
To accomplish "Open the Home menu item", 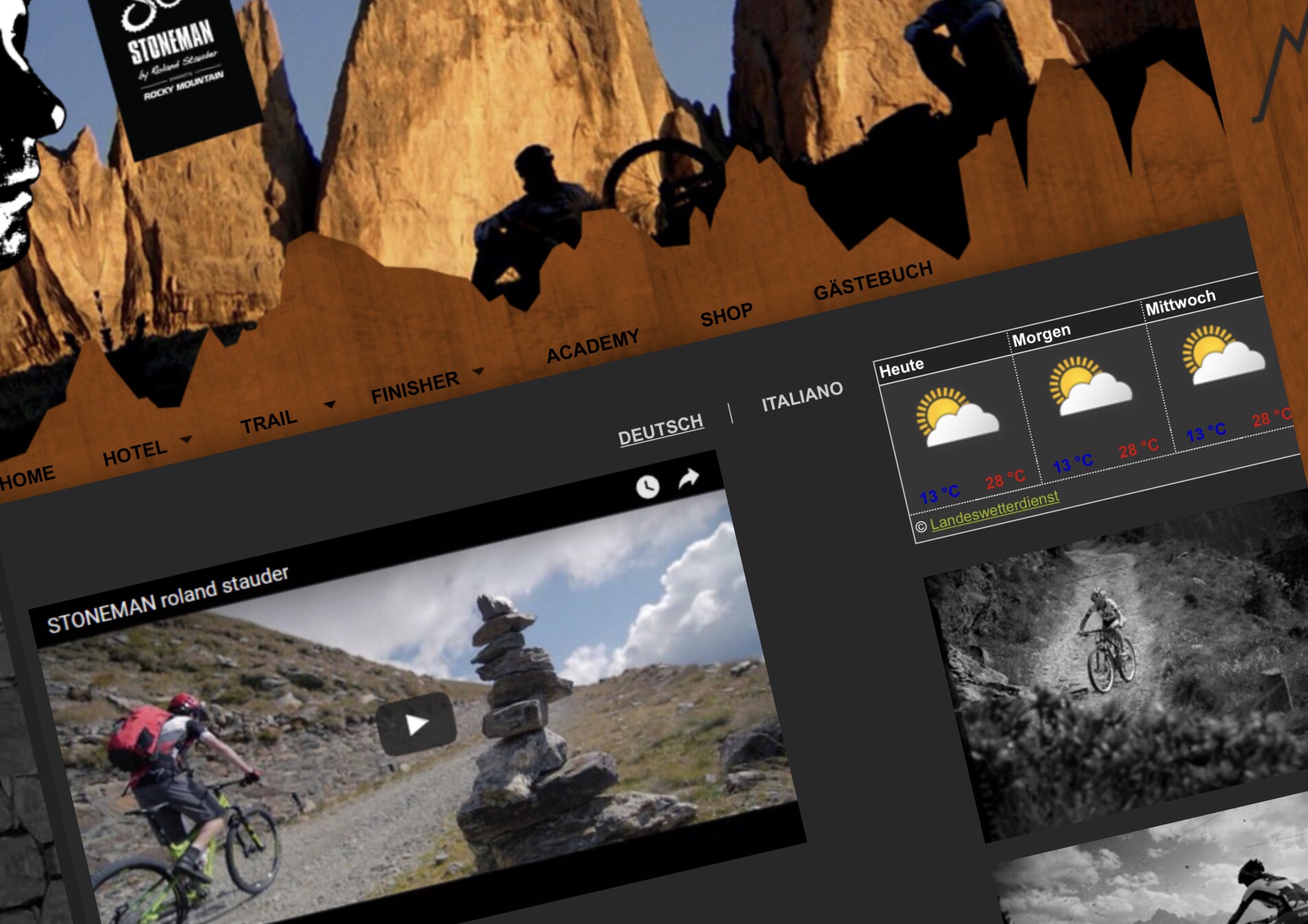I will tap(27, 478).
